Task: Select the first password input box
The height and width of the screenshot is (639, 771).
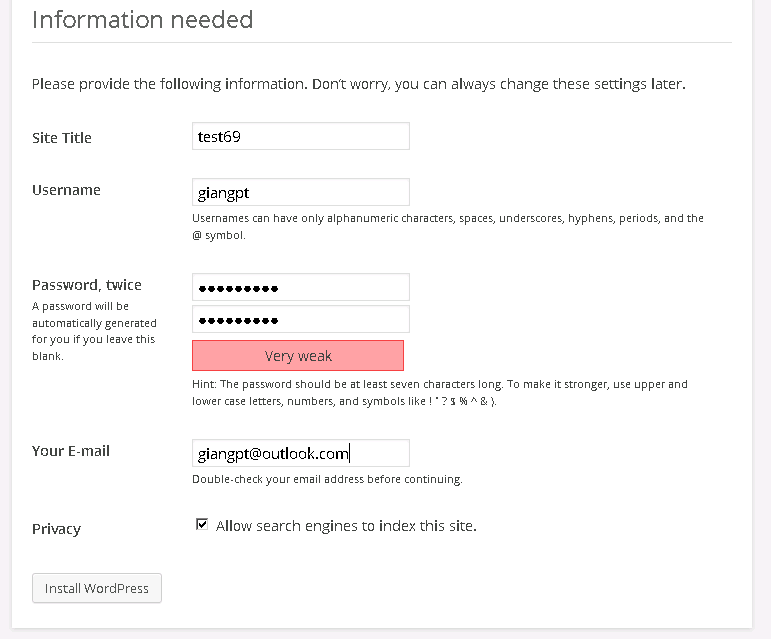Action: [x=300, y=287]
